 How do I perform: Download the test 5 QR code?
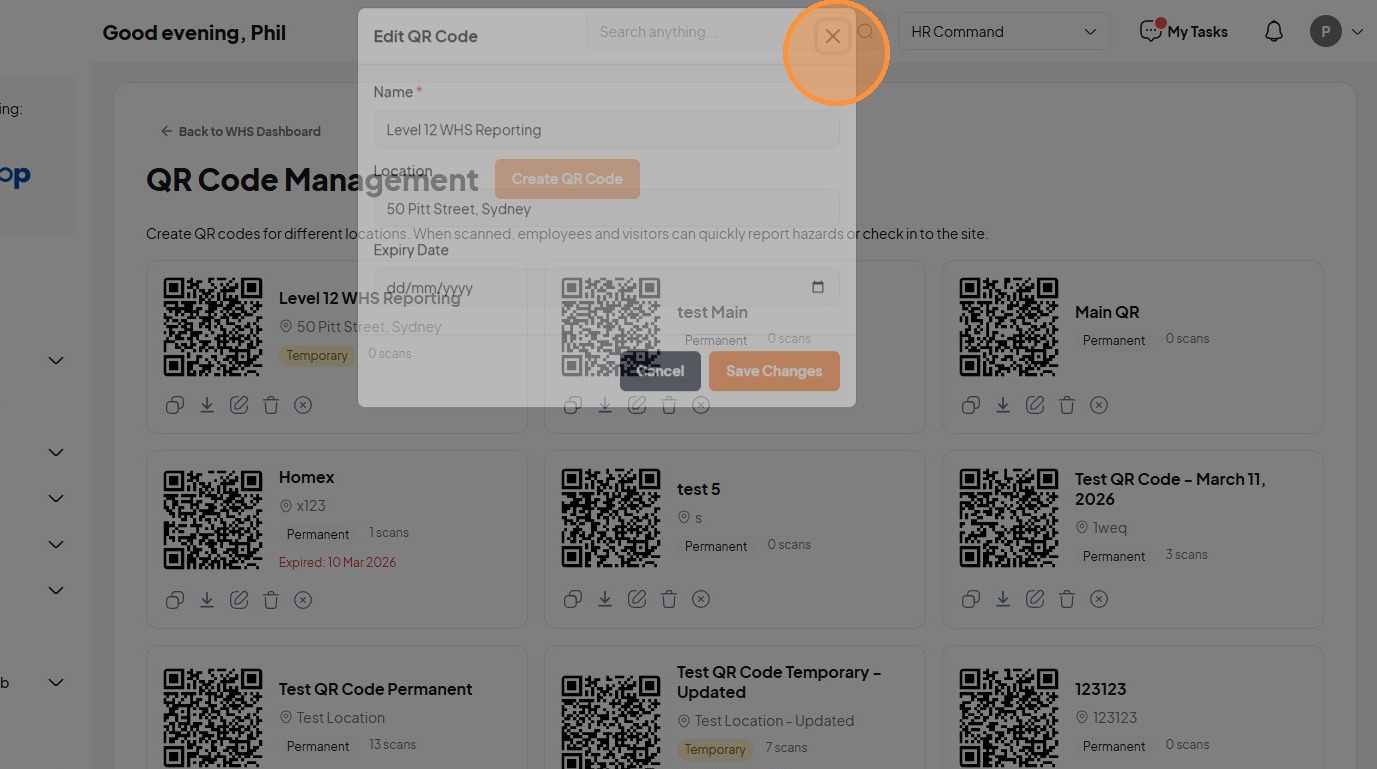coord(605,599)
